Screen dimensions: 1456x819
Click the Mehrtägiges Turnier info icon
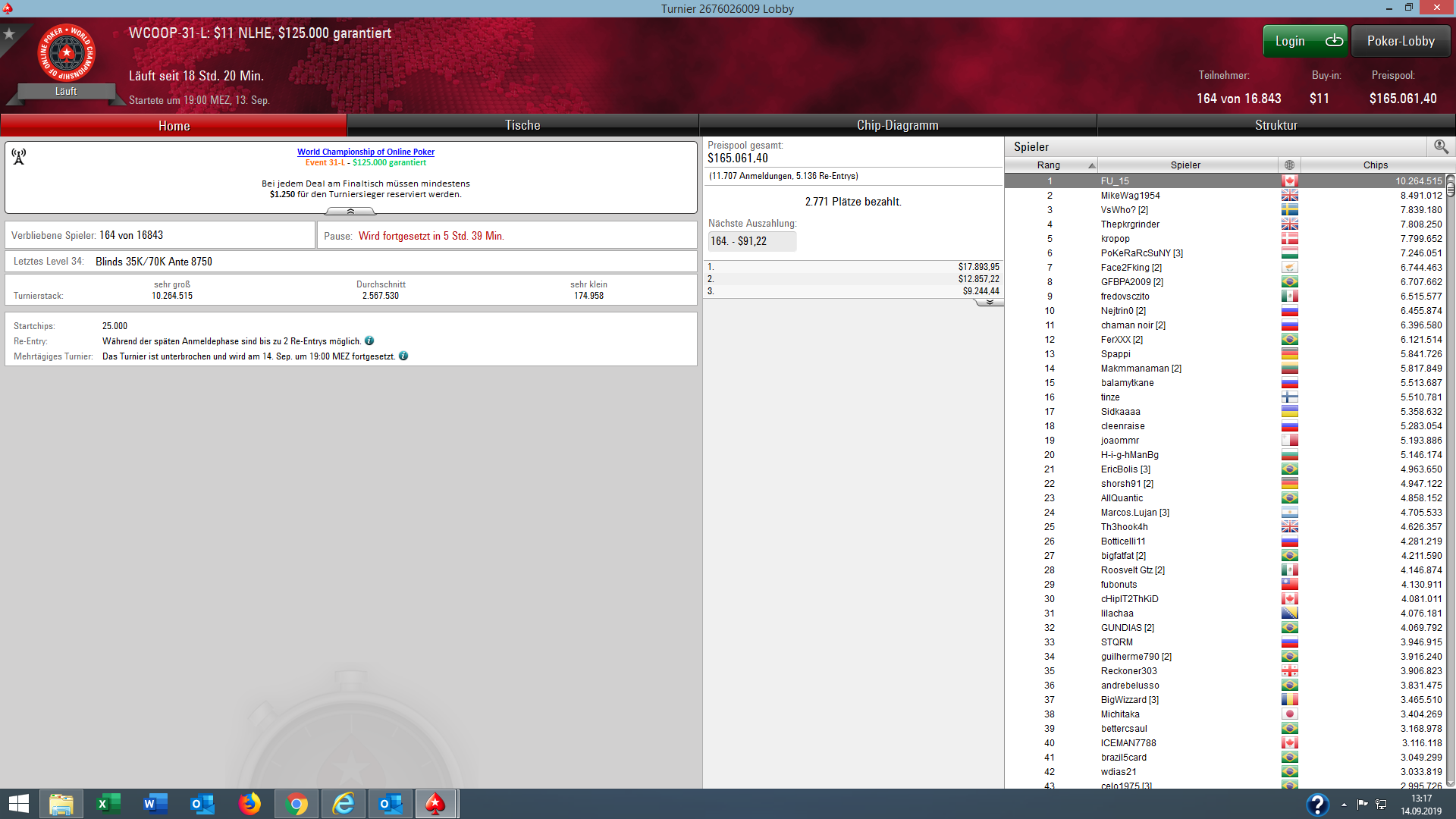(x=403, y=356)
